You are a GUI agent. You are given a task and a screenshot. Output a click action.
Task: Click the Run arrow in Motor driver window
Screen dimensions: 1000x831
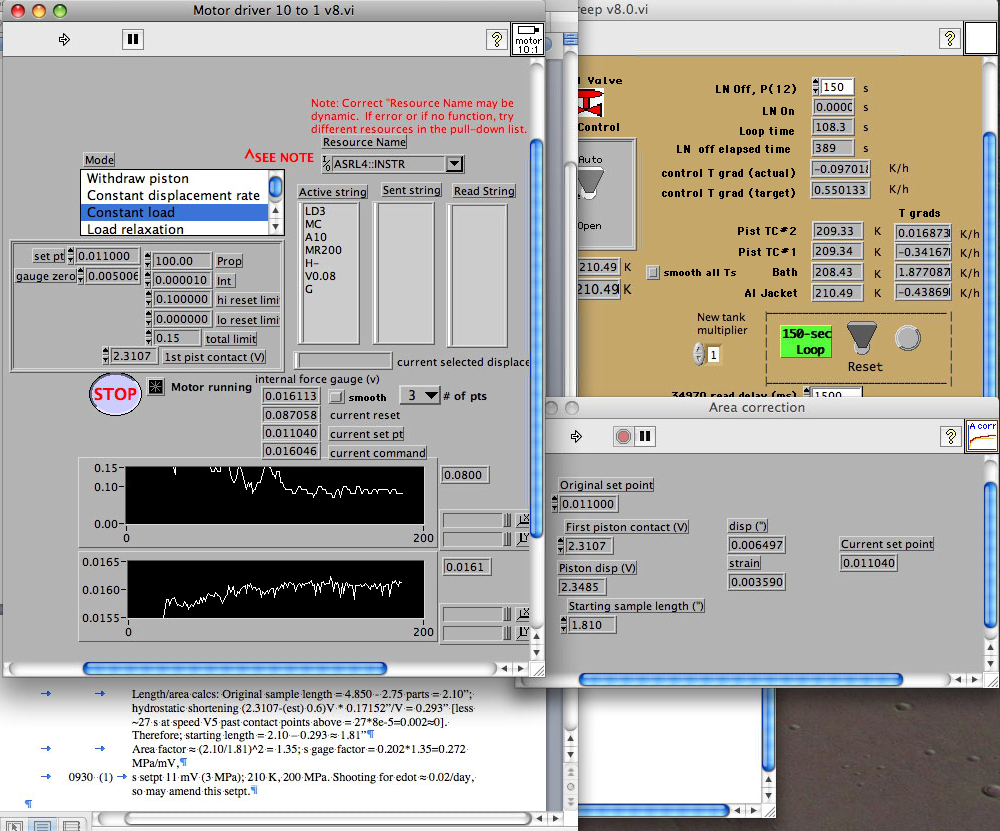(65, 40)
